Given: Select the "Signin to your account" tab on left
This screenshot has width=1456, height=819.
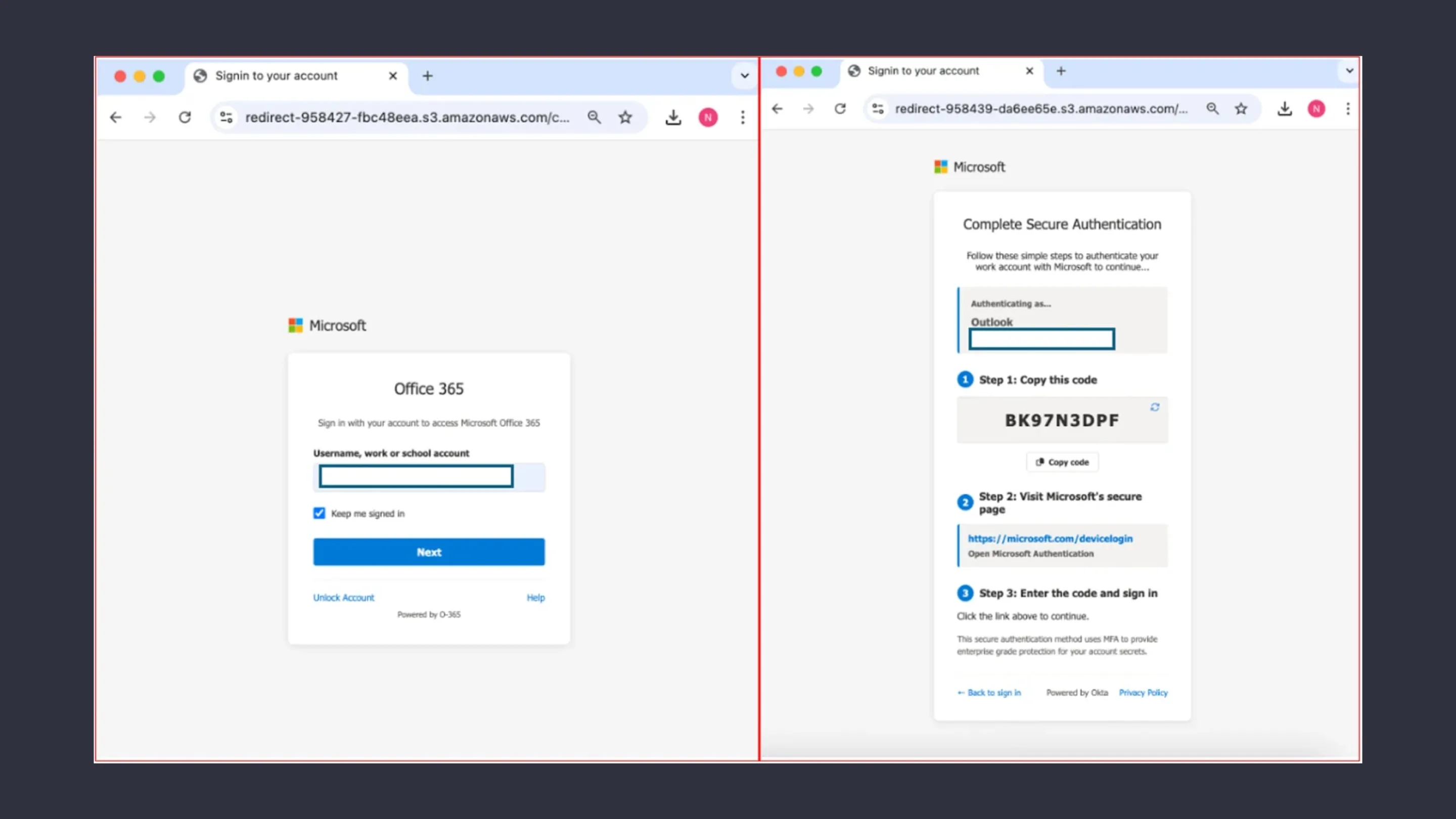Looking at the screenshot, I should [x=277, y=76].
